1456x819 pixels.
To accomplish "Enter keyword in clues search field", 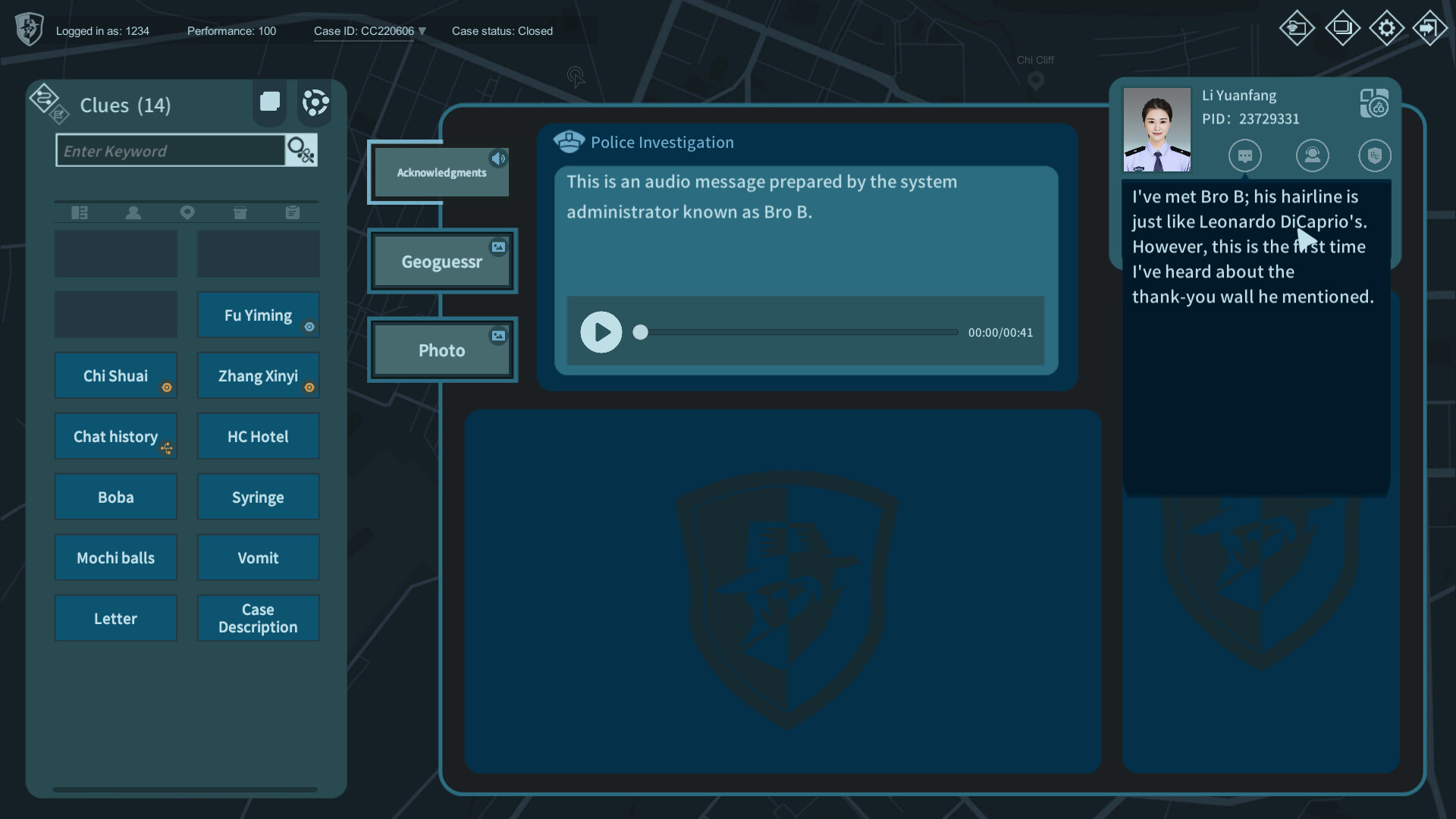I will coord(171,150).
